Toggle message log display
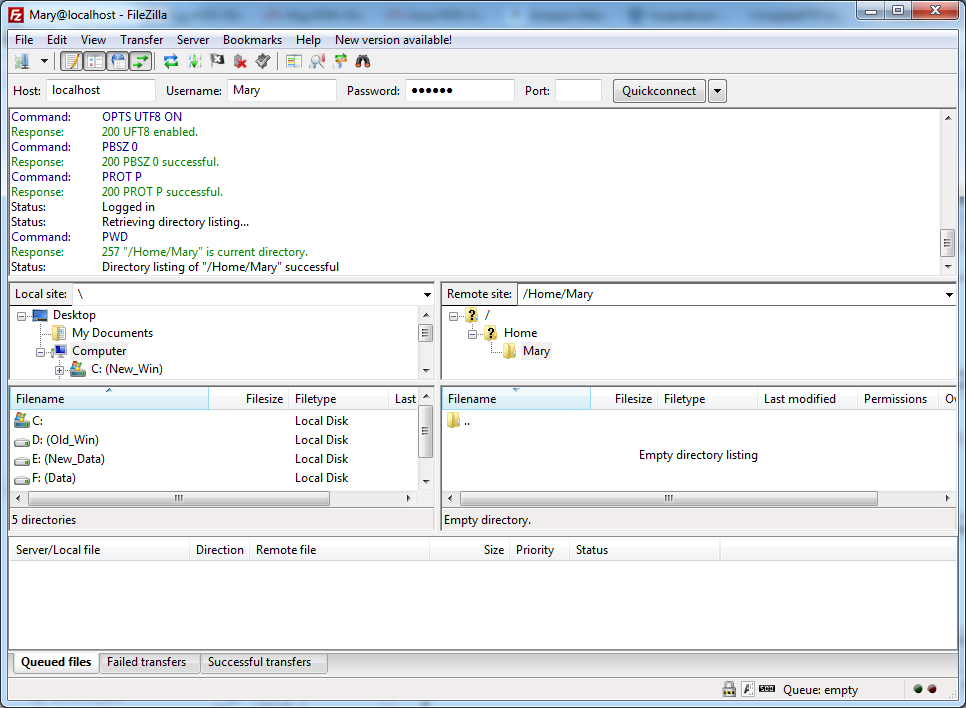This screenshot has height=708, width=966. click(72, 62)
